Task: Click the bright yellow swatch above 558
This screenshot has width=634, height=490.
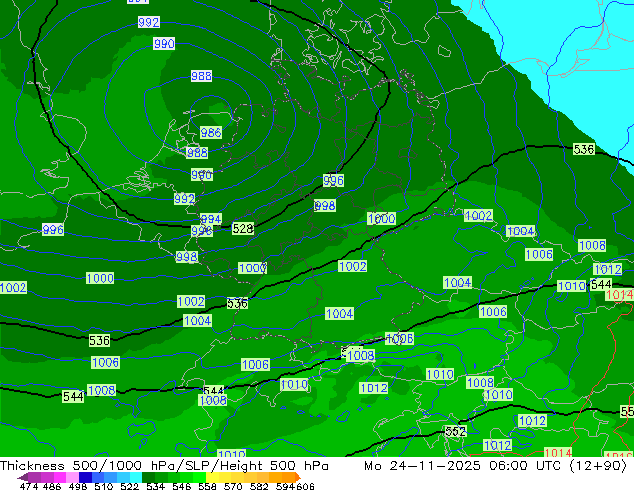Action: point(212,477)
